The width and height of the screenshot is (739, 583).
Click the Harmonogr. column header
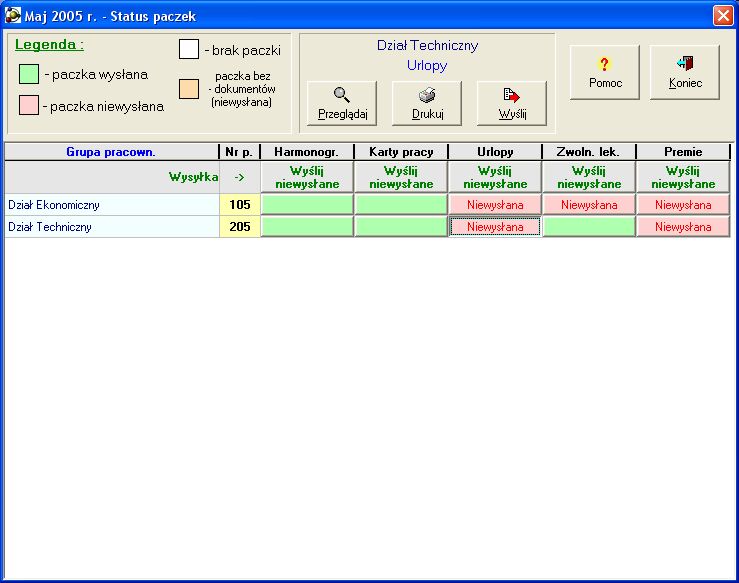click(x=306, y=152)
